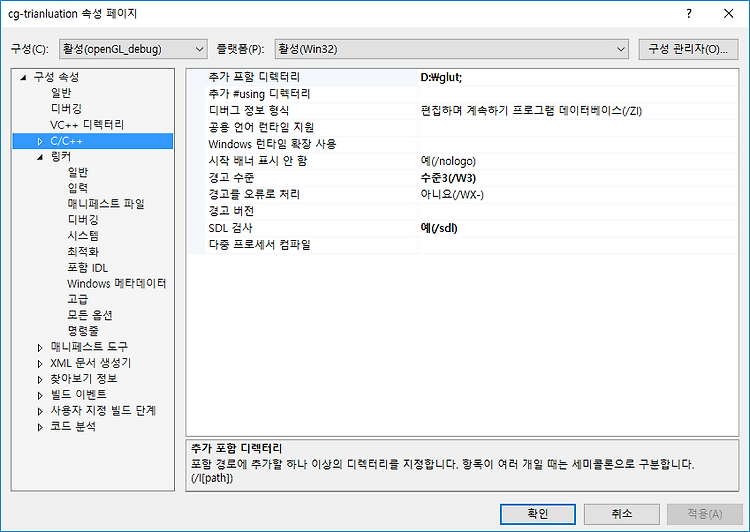Click the 추가 #using 디렉터리 property
Image resolution: width=750 pixels, height=532 pixels.
259,94
